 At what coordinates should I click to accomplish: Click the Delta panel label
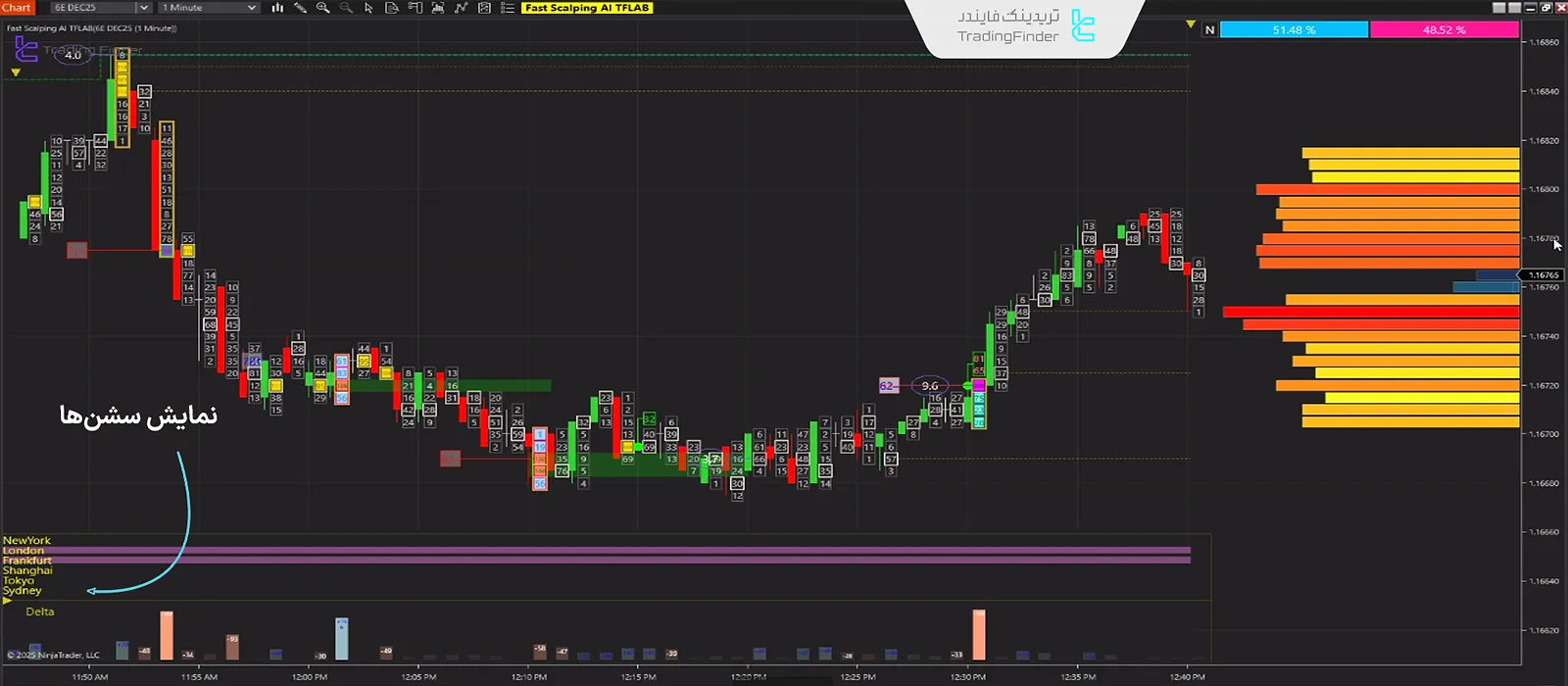point(40,612)
